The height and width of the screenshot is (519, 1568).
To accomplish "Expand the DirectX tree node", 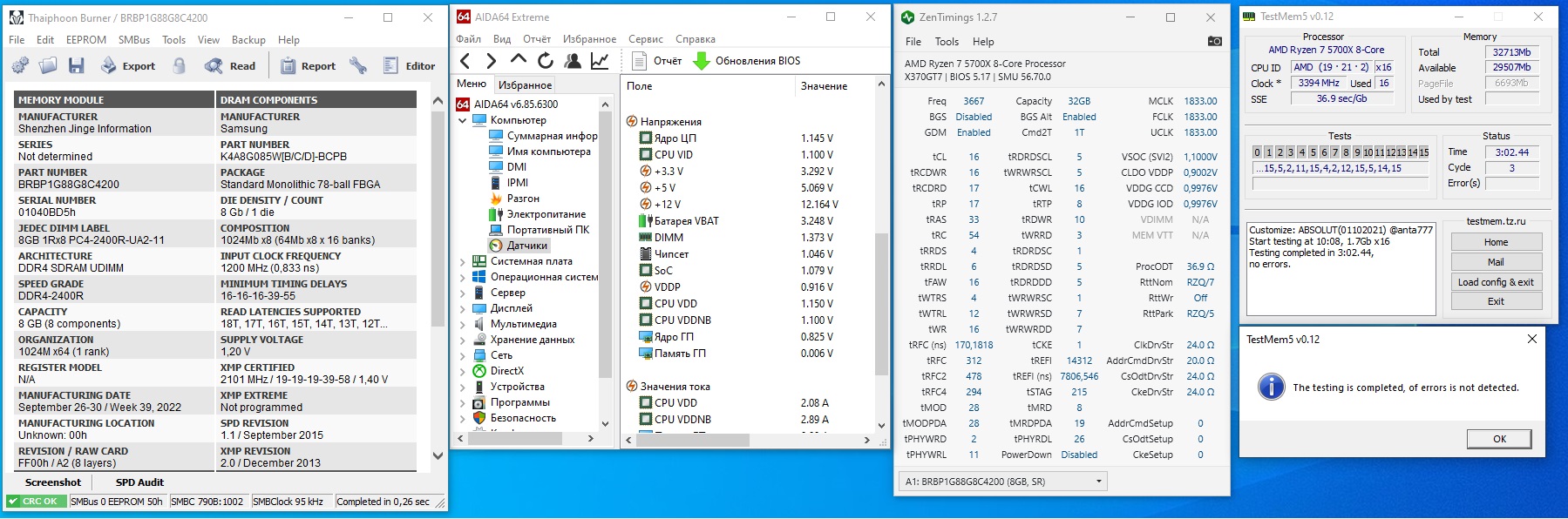I will (463, 371).
